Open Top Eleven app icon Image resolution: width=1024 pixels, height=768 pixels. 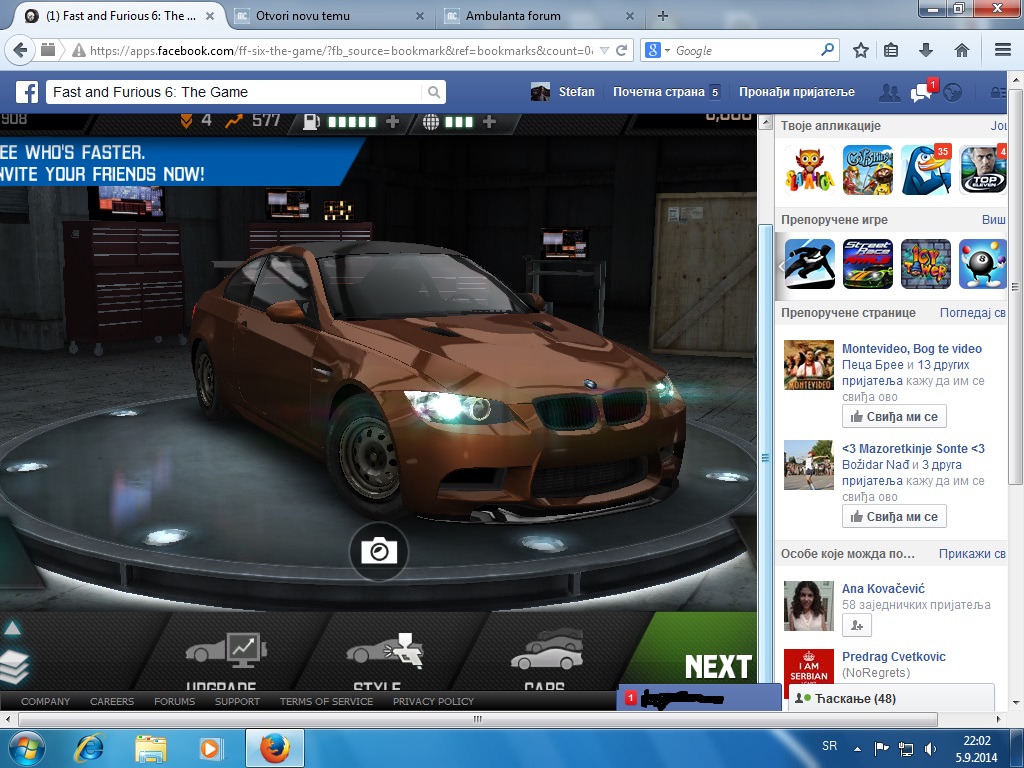coord(984,170)
